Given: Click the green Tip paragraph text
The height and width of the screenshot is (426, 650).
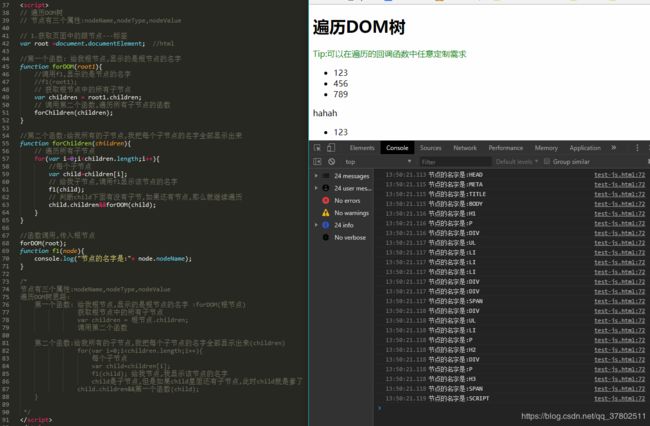Looking at the screenshot, I should point(390,54).
